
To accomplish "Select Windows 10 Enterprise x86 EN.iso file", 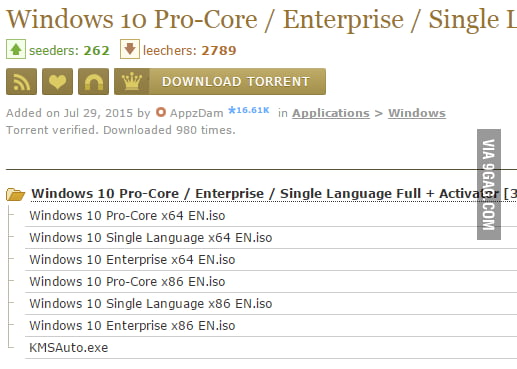I will coord(132,326).
